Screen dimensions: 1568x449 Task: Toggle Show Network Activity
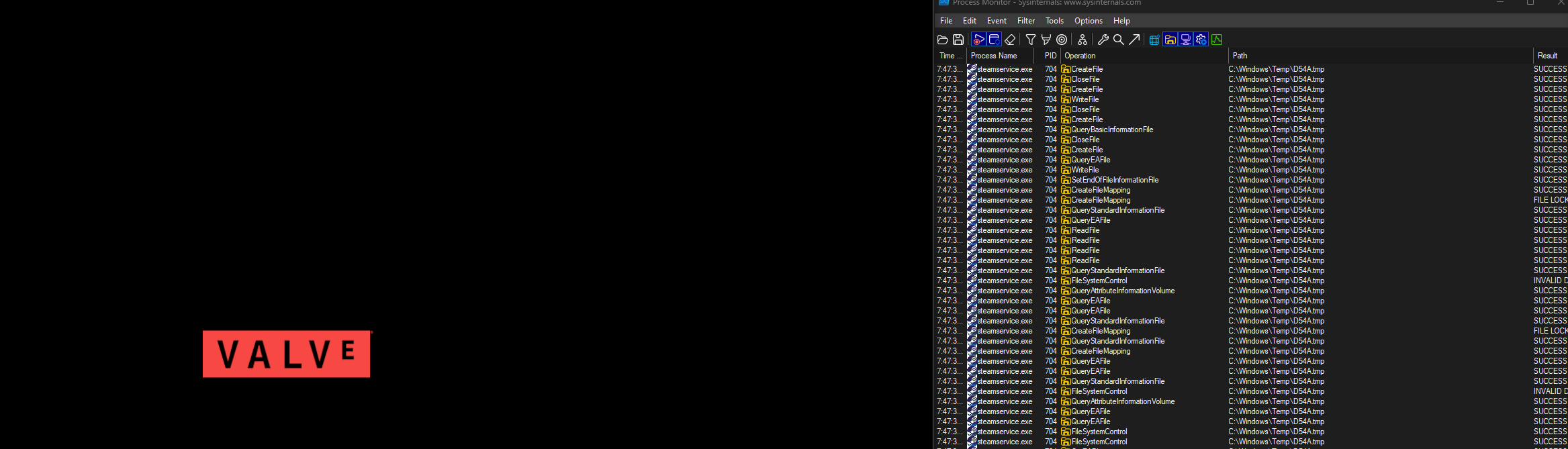coord(1186,40)
